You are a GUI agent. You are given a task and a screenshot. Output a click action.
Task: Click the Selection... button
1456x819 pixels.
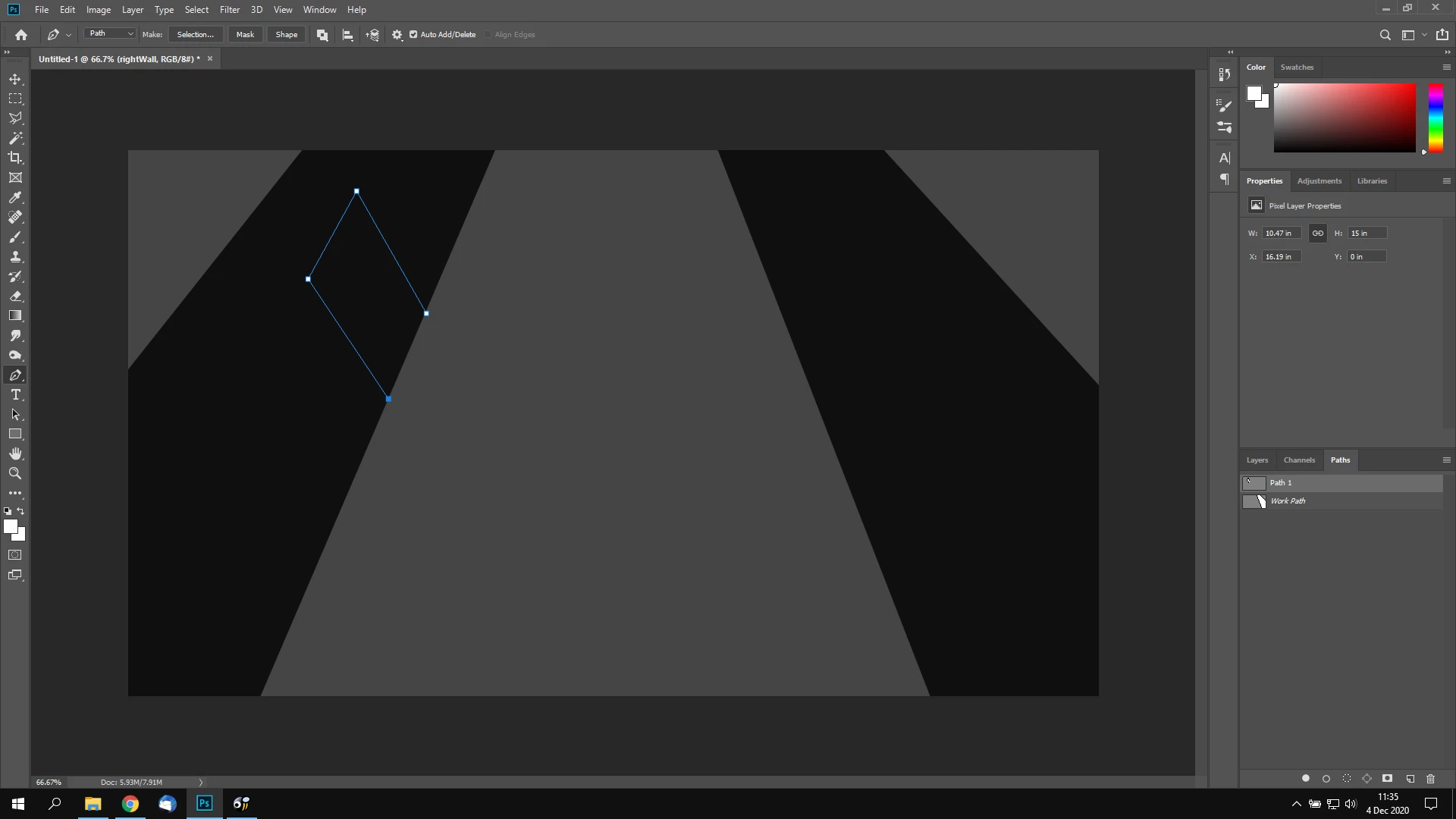[195, 34]
